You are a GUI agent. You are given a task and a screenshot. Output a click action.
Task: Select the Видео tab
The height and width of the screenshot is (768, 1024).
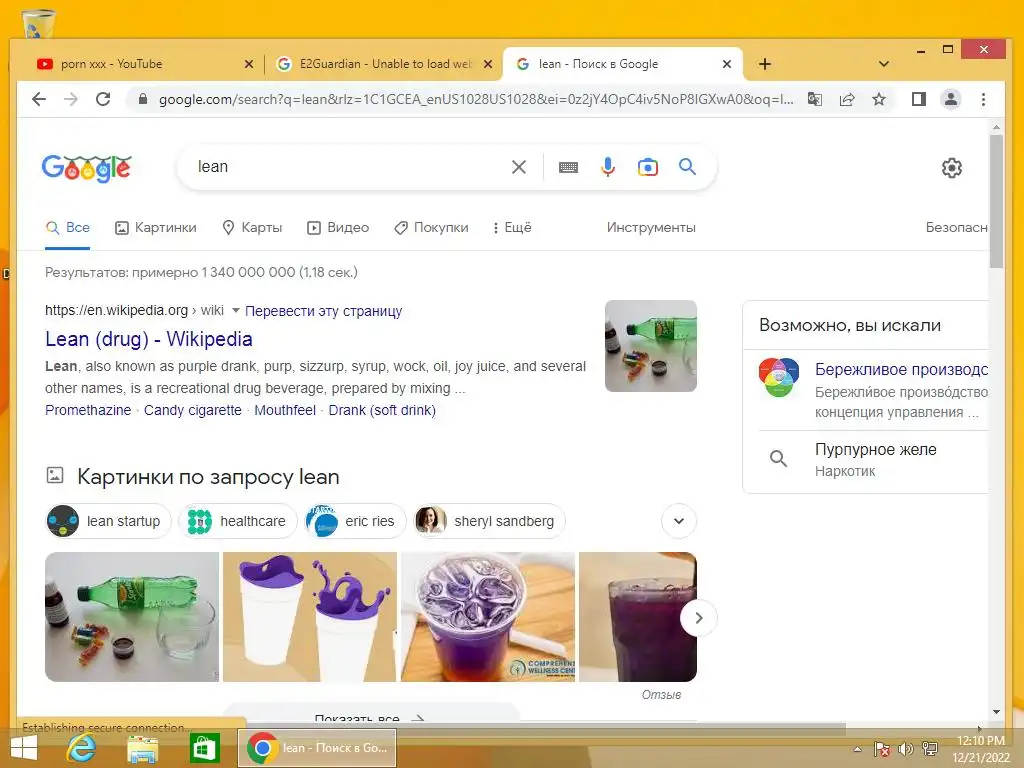coord(338,228)
